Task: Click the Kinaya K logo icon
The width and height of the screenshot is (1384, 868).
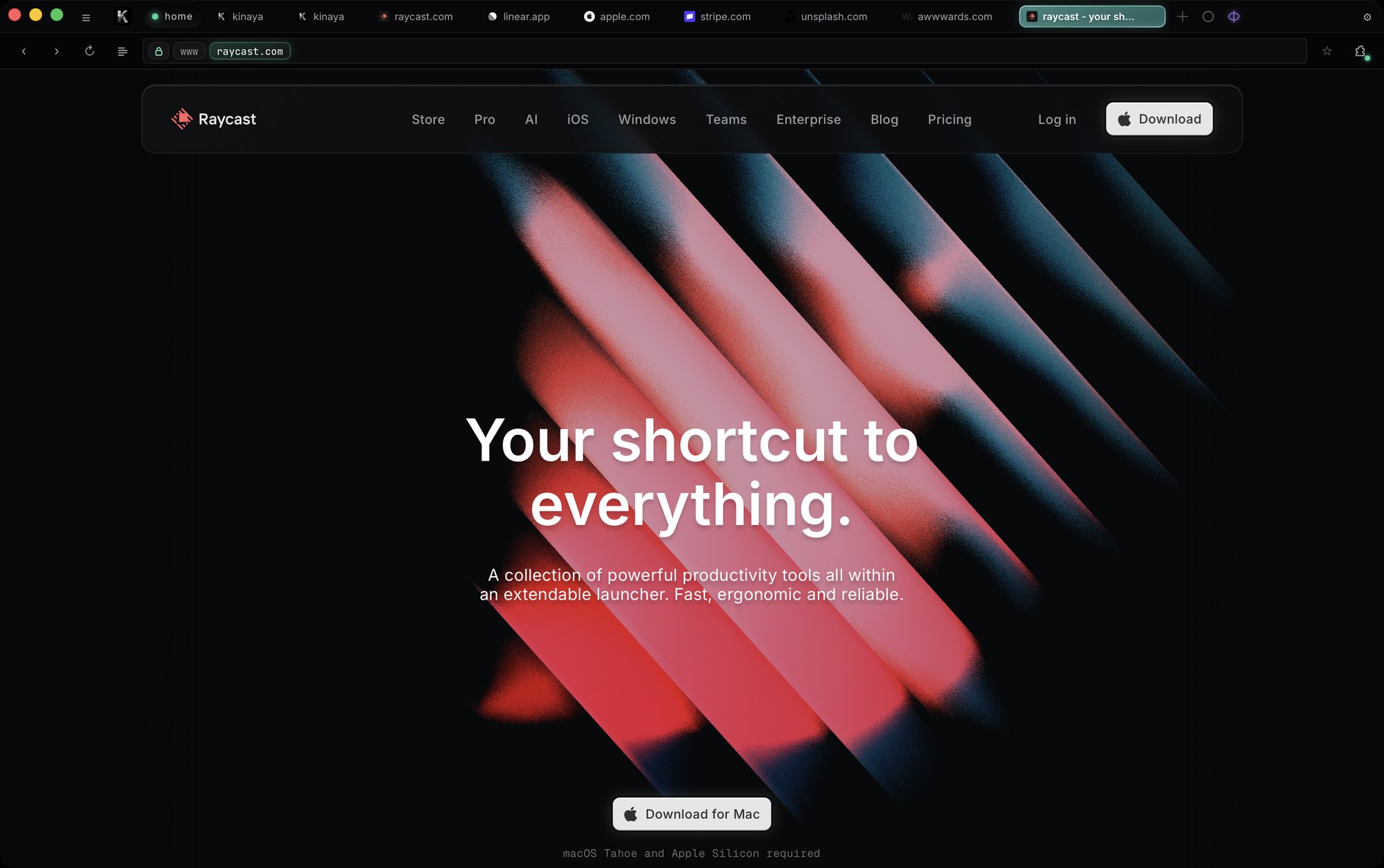Action: [122, 17]
